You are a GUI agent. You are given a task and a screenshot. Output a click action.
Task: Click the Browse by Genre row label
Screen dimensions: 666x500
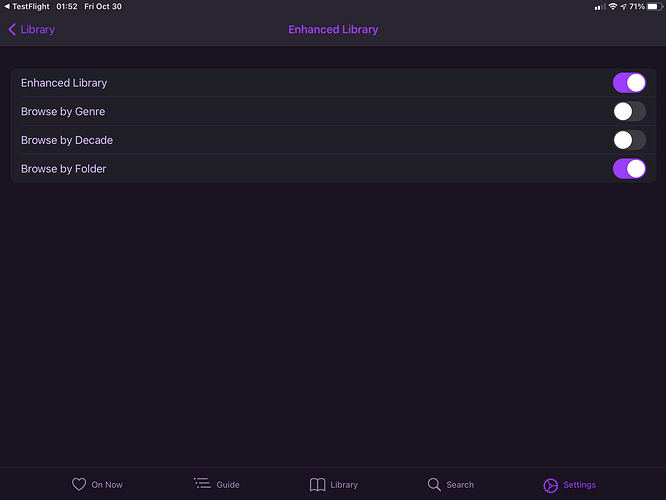63,111
